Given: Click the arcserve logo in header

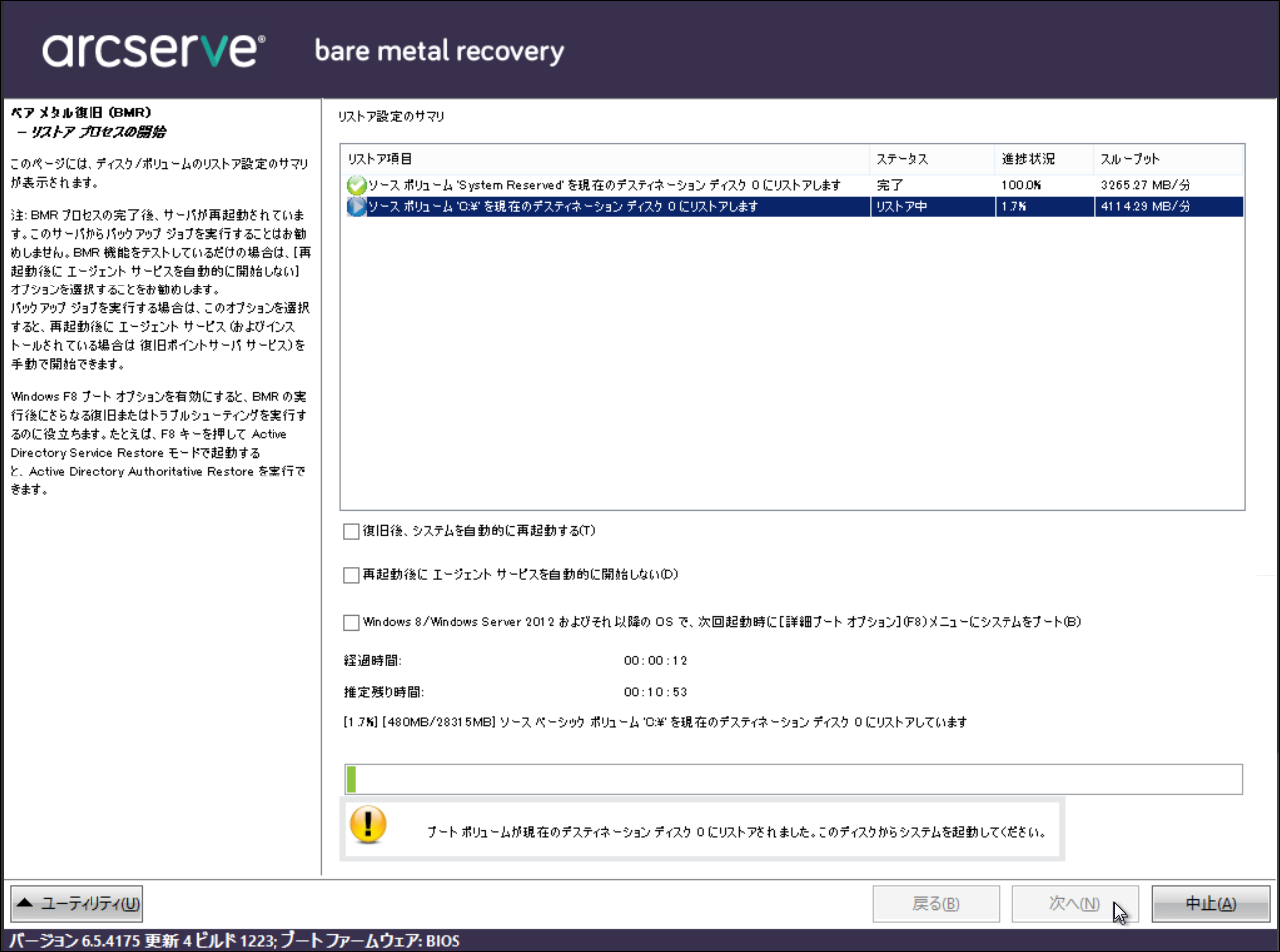Looking at the screenshot, I should coord(153,50).
